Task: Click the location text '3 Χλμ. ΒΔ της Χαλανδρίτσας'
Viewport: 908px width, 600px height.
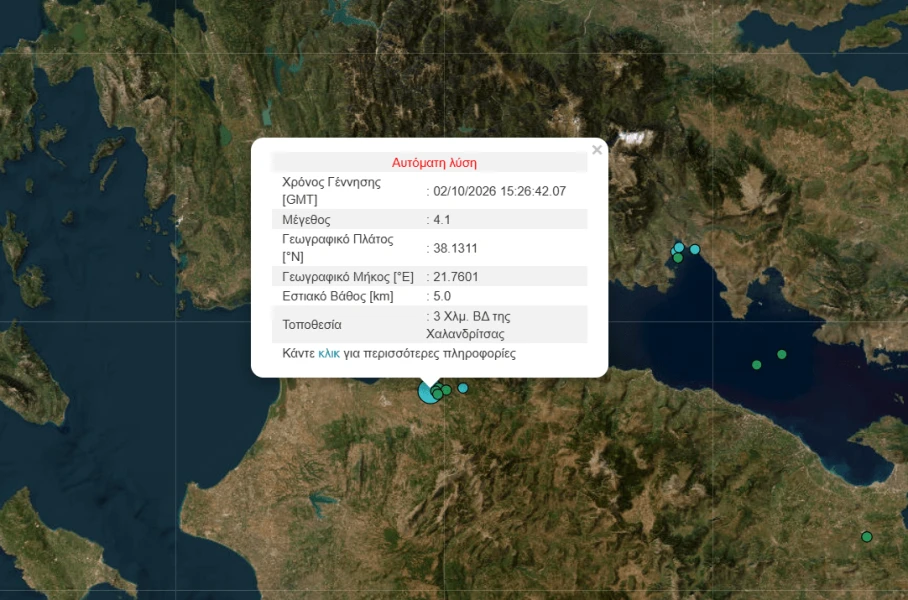Action: (468, 325)
